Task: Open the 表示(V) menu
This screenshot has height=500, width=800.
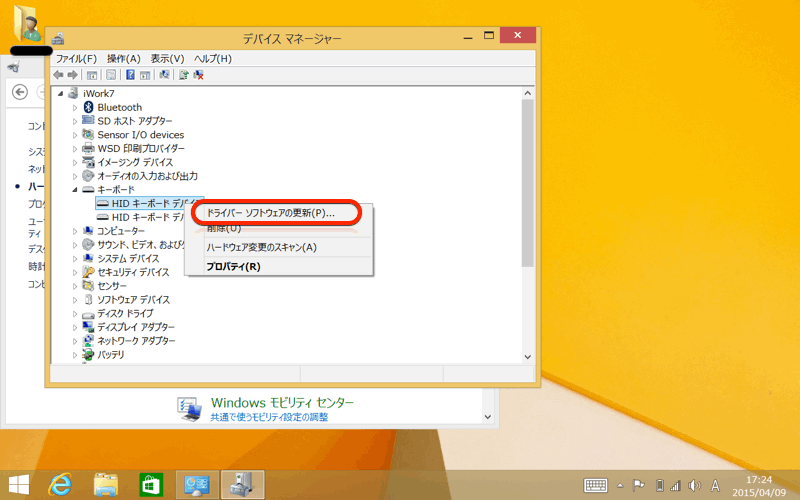Action: tap(167, 58)
